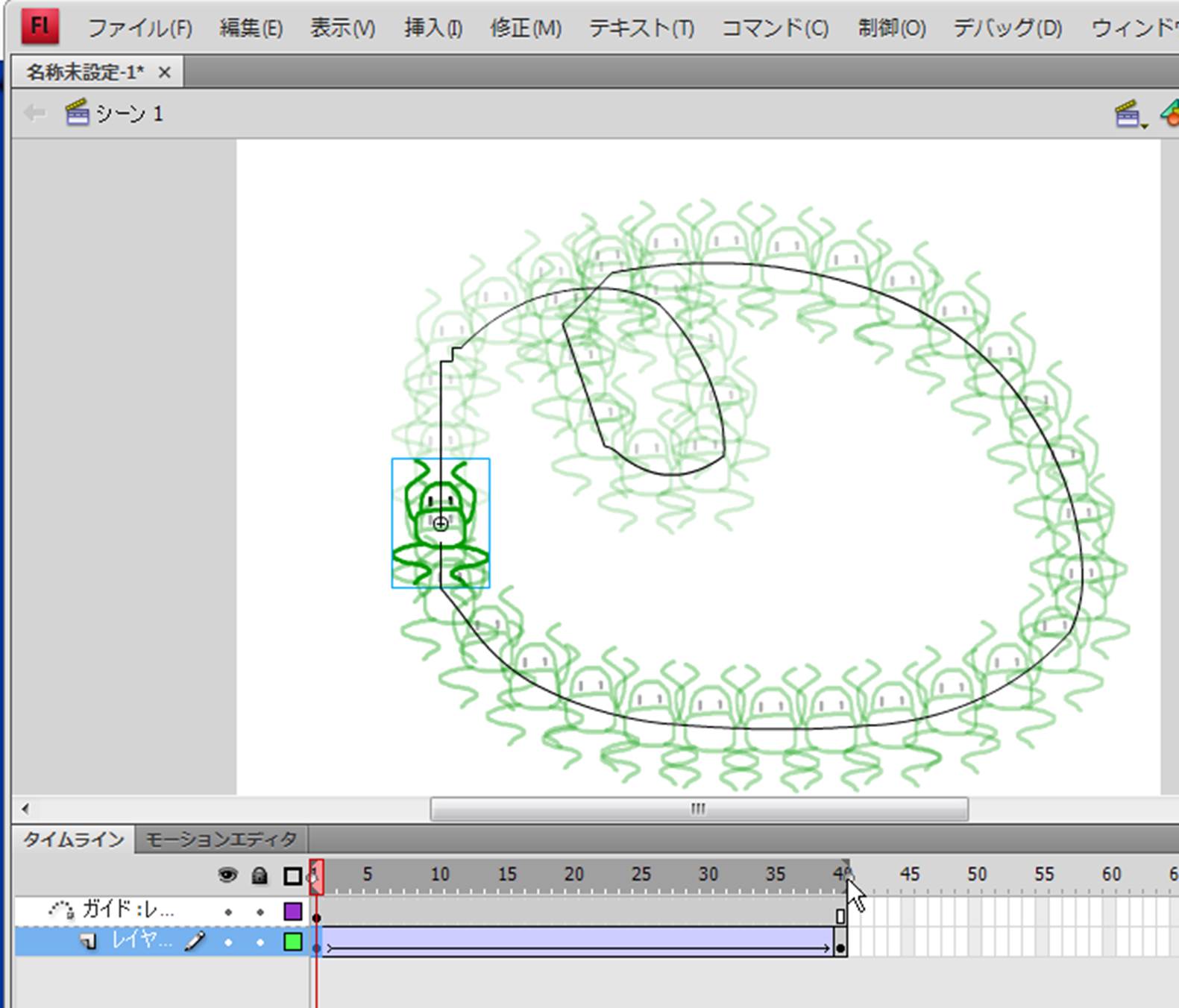The width and height of the screenshot is (1179, 1008).
Task: Close the 名称未設定-1 document tab
Action: [x=165, y=72]
